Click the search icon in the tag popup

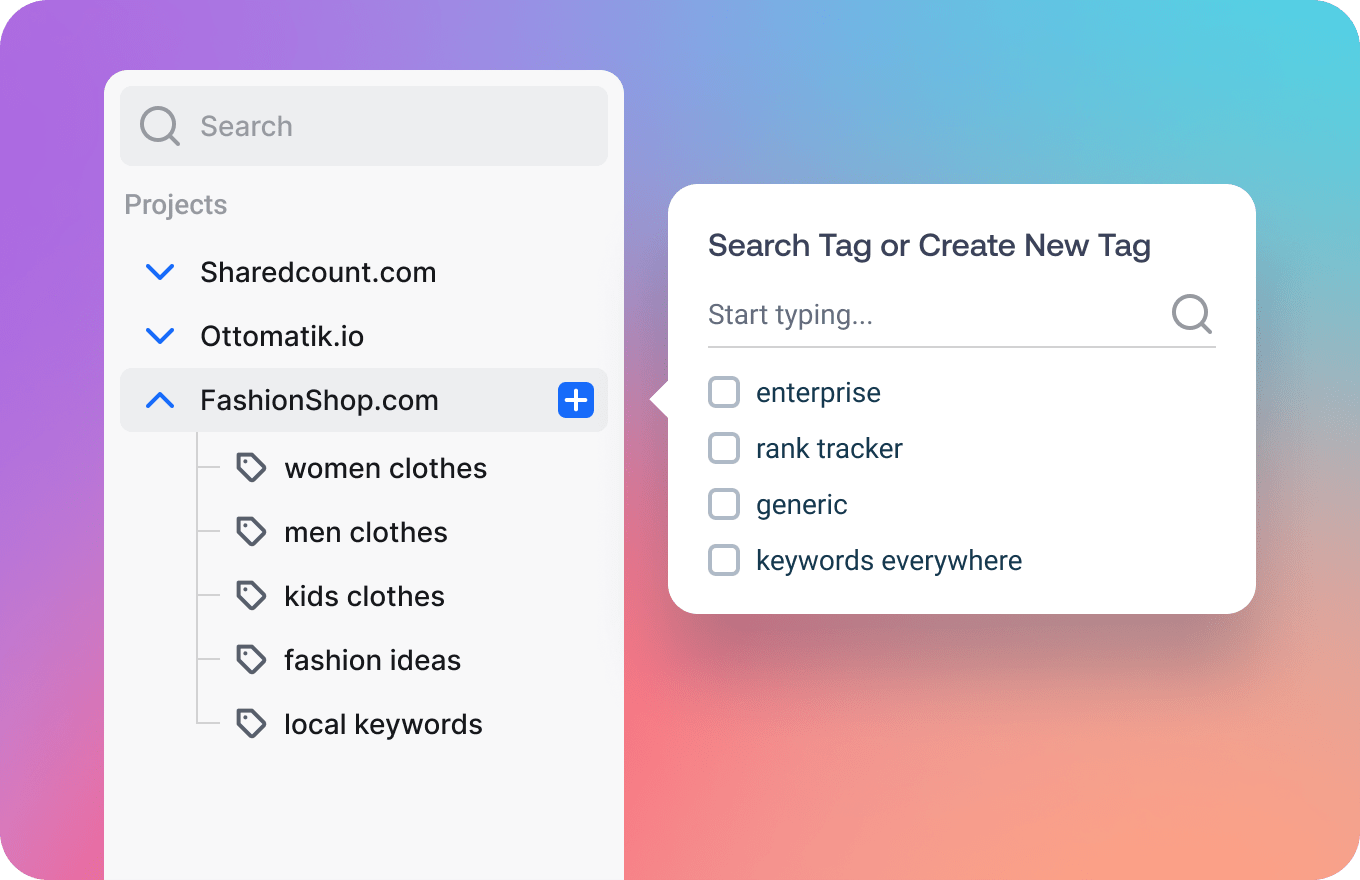(1191, 314)
